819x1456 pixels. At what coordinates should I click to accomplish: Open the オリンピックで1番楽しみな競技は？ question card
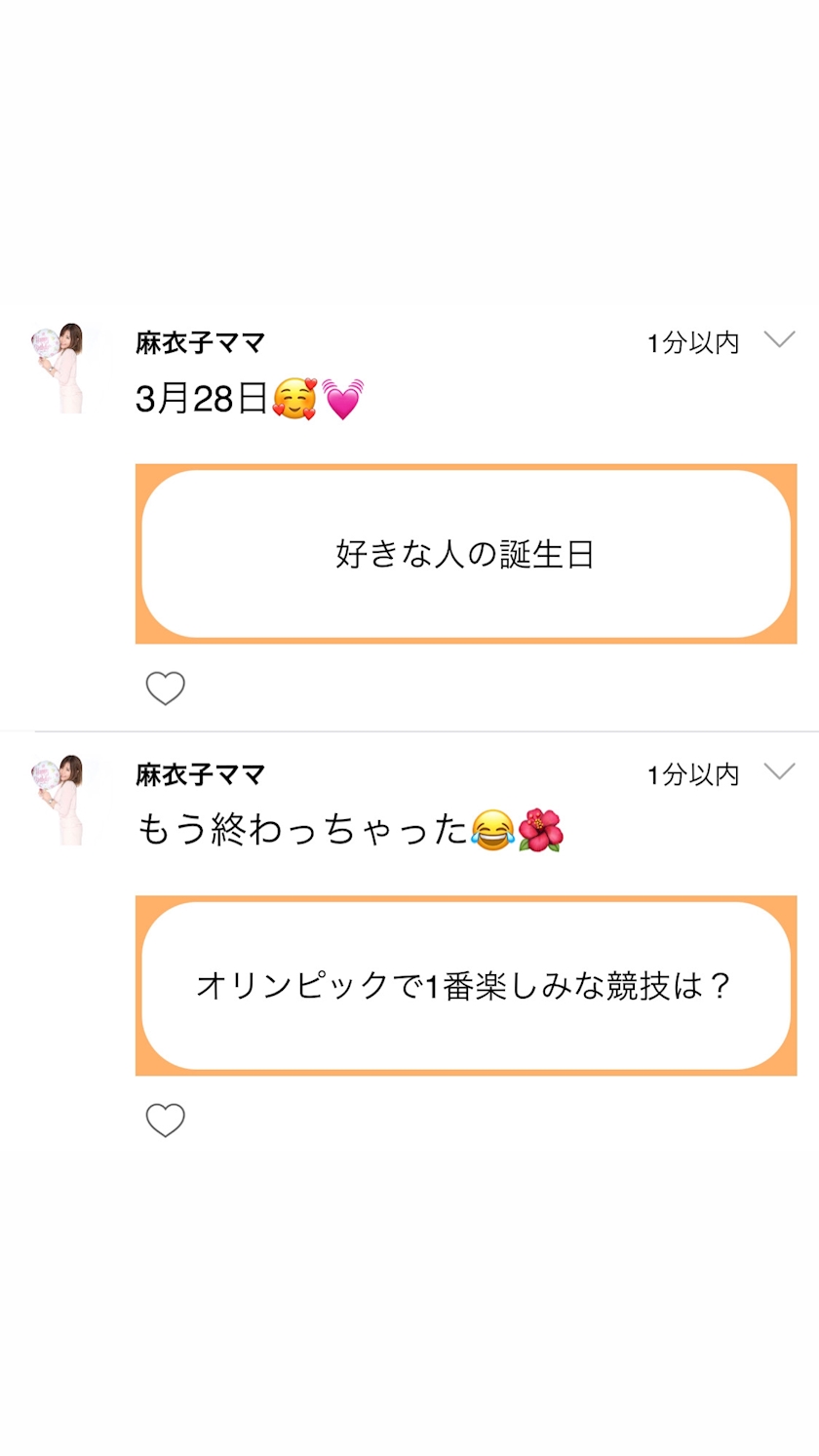465,986
